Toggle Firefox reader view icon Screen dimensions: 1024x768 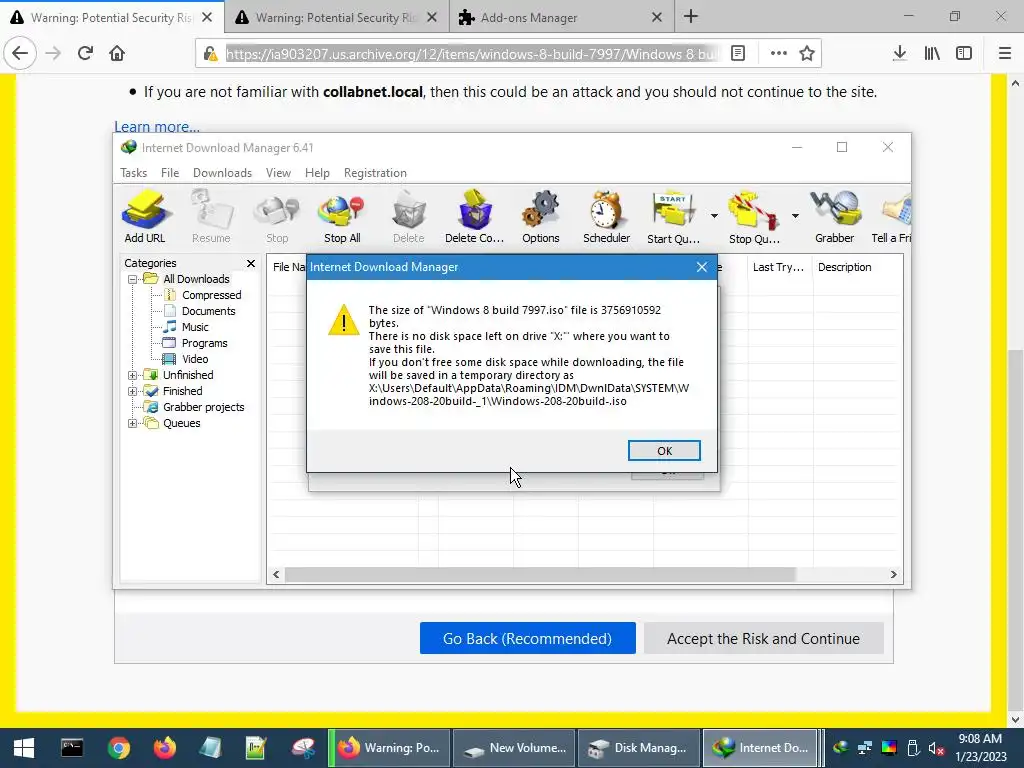coord(738,53)
